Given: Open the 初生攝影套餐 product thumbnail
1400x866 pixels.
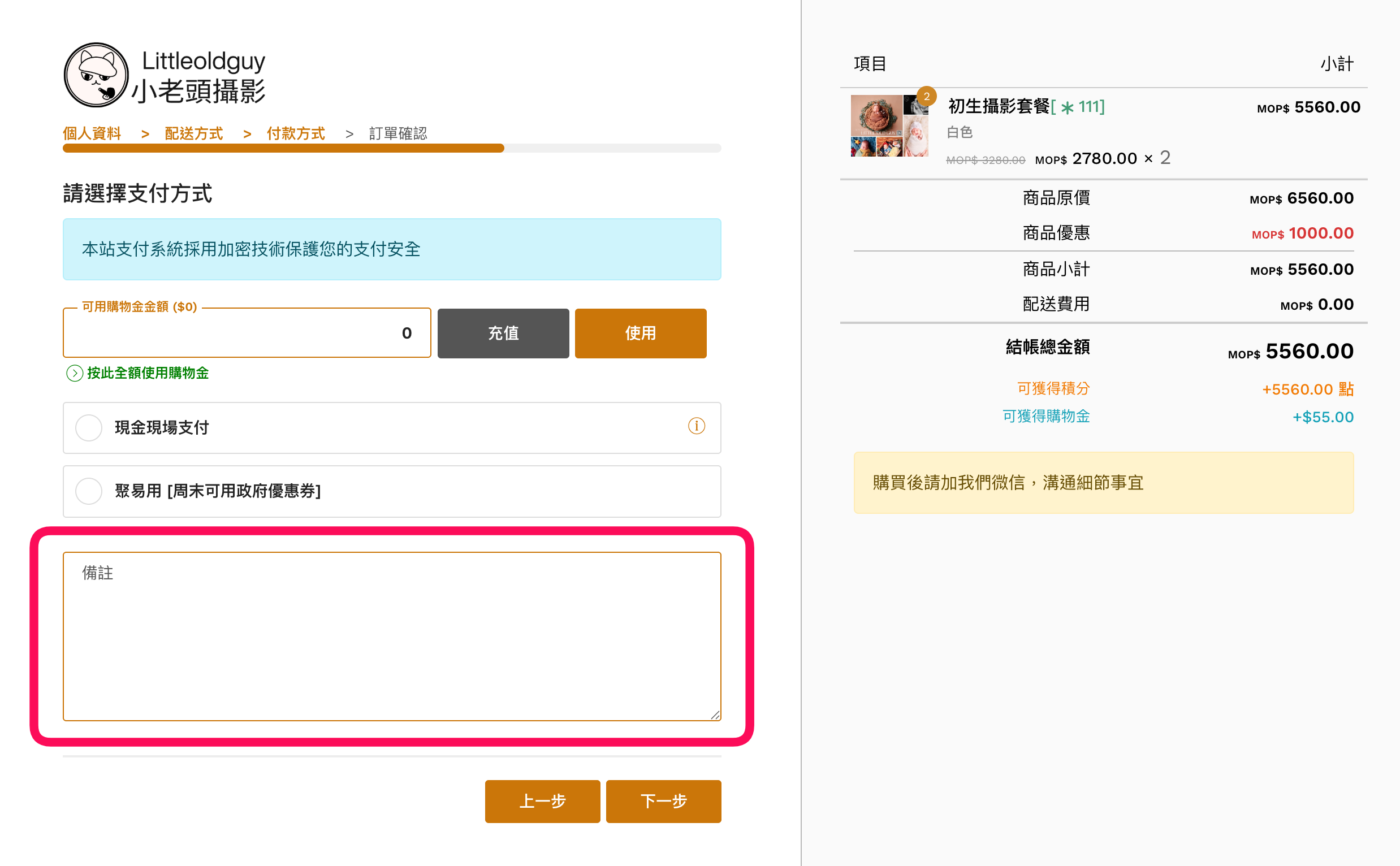Looking at the screenshot, I should pos(889,126).
